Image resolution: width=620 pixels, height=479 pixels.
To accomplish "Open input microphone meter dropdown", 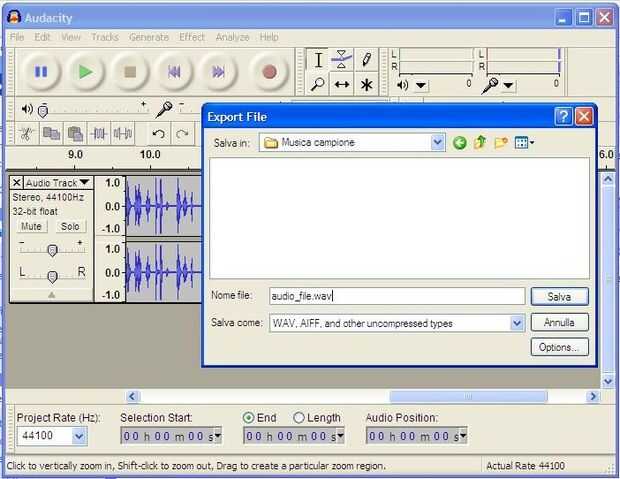I will [508, 85].
